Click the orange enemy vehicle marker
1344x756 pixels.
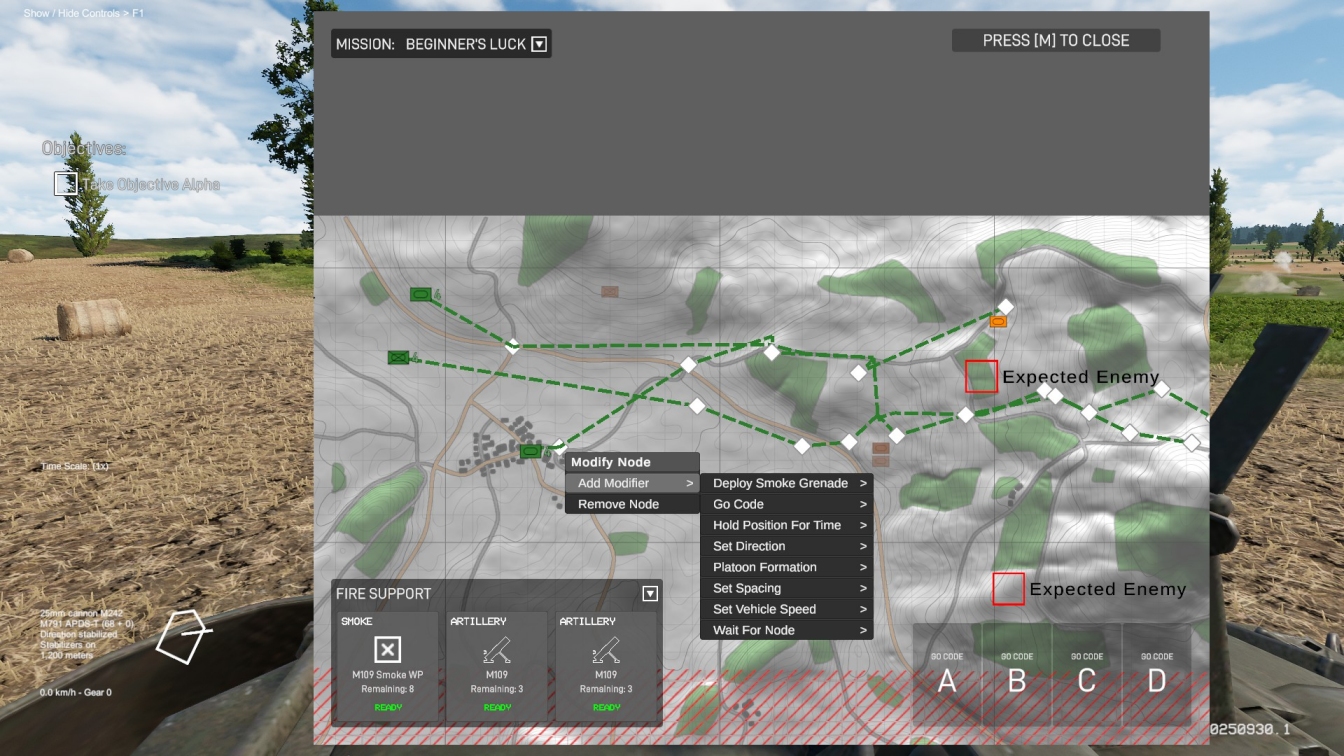[997, 322]
